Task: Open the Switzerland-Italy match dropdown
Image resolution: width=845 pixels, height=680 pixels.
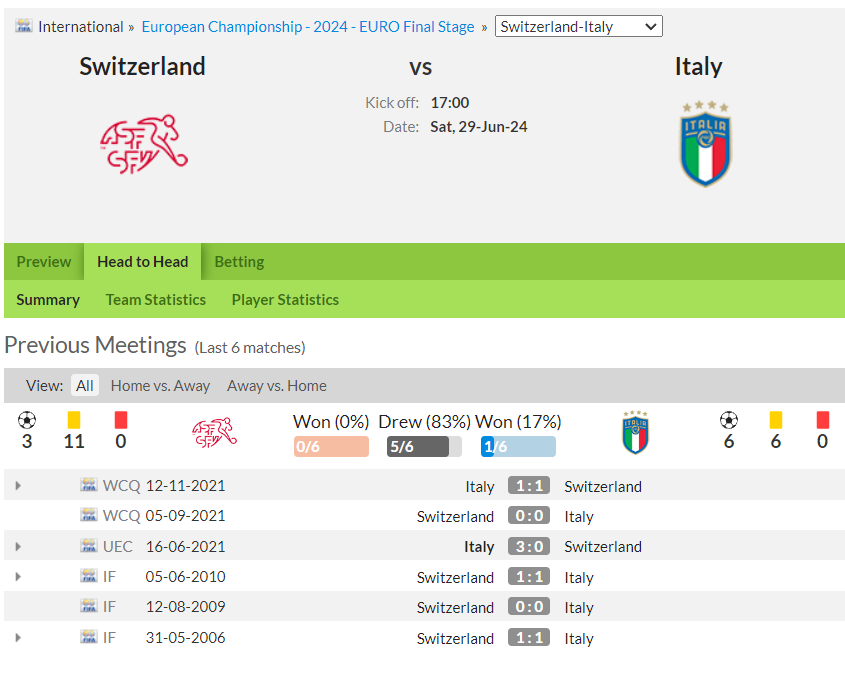Action: pos(579,26)
